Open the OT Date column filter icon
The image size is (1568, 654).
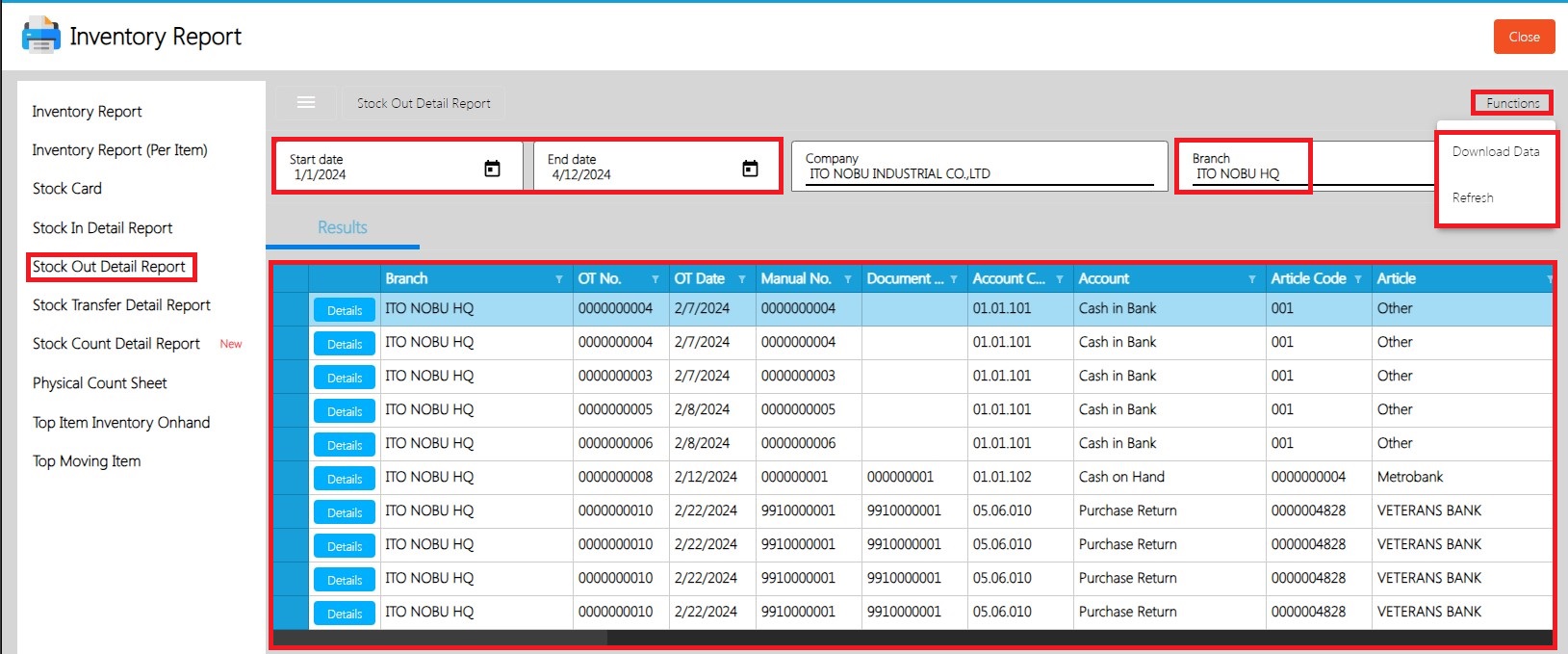tap(742, 279)
